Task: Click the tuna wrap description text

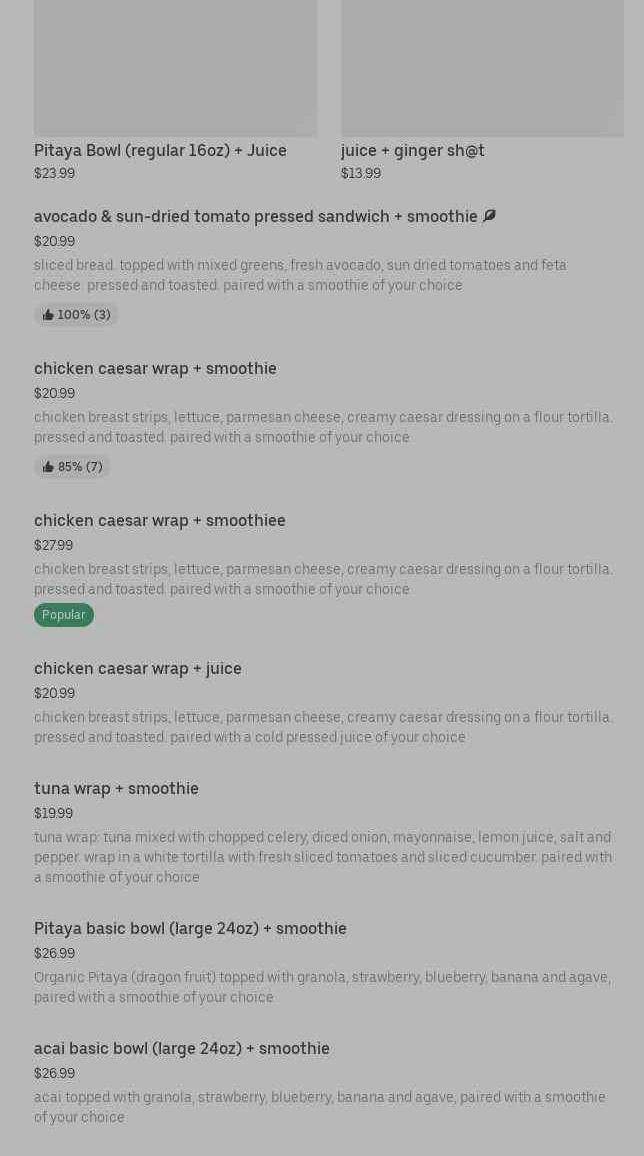Action: click(x=322, y=857)
